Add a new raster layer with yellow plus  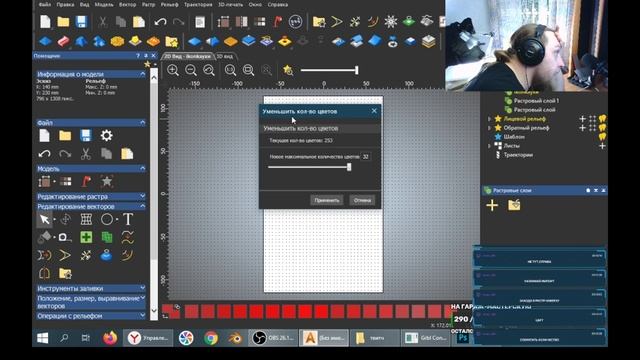(x=492, y=205)
